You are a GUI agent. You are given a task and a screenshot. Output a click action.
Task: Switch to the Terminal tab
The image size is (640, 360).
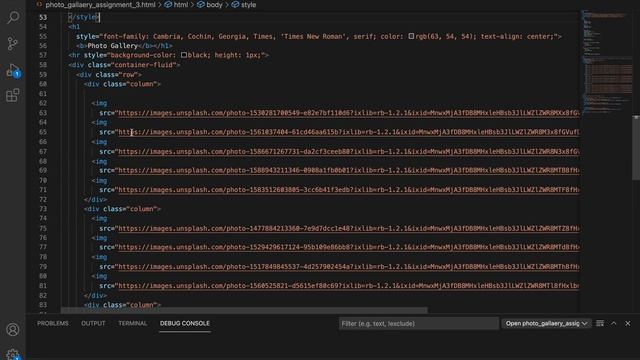(x=132, y=323)
